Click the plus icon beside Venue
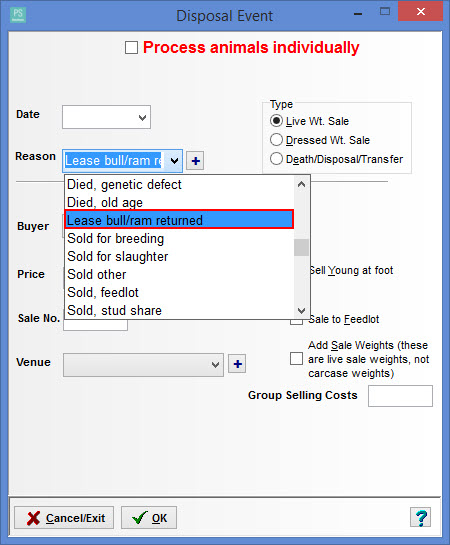450x545 pixels. pyautogui.click(x=237, y=364)
